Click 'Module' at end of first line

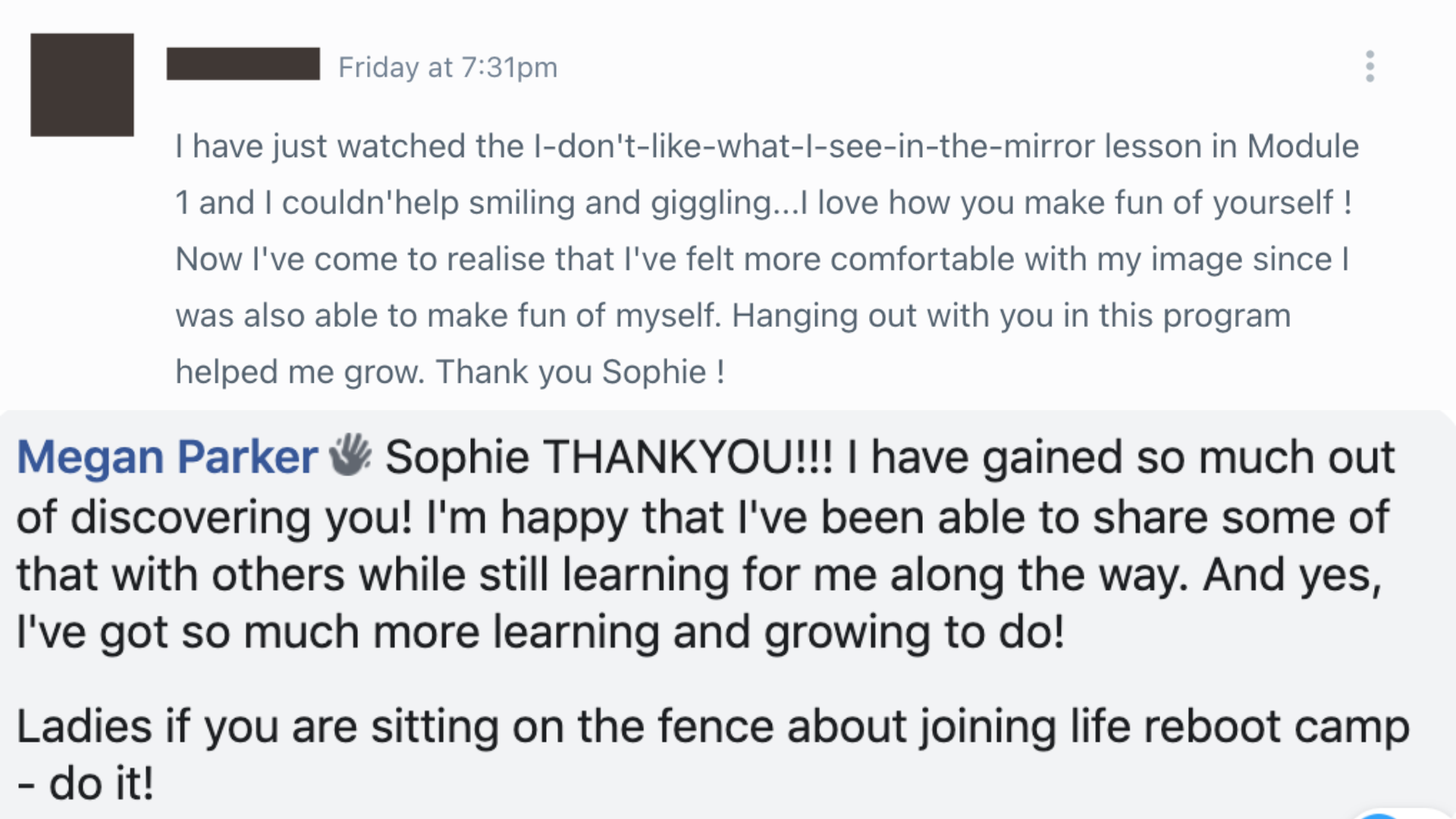[1302, 146]
